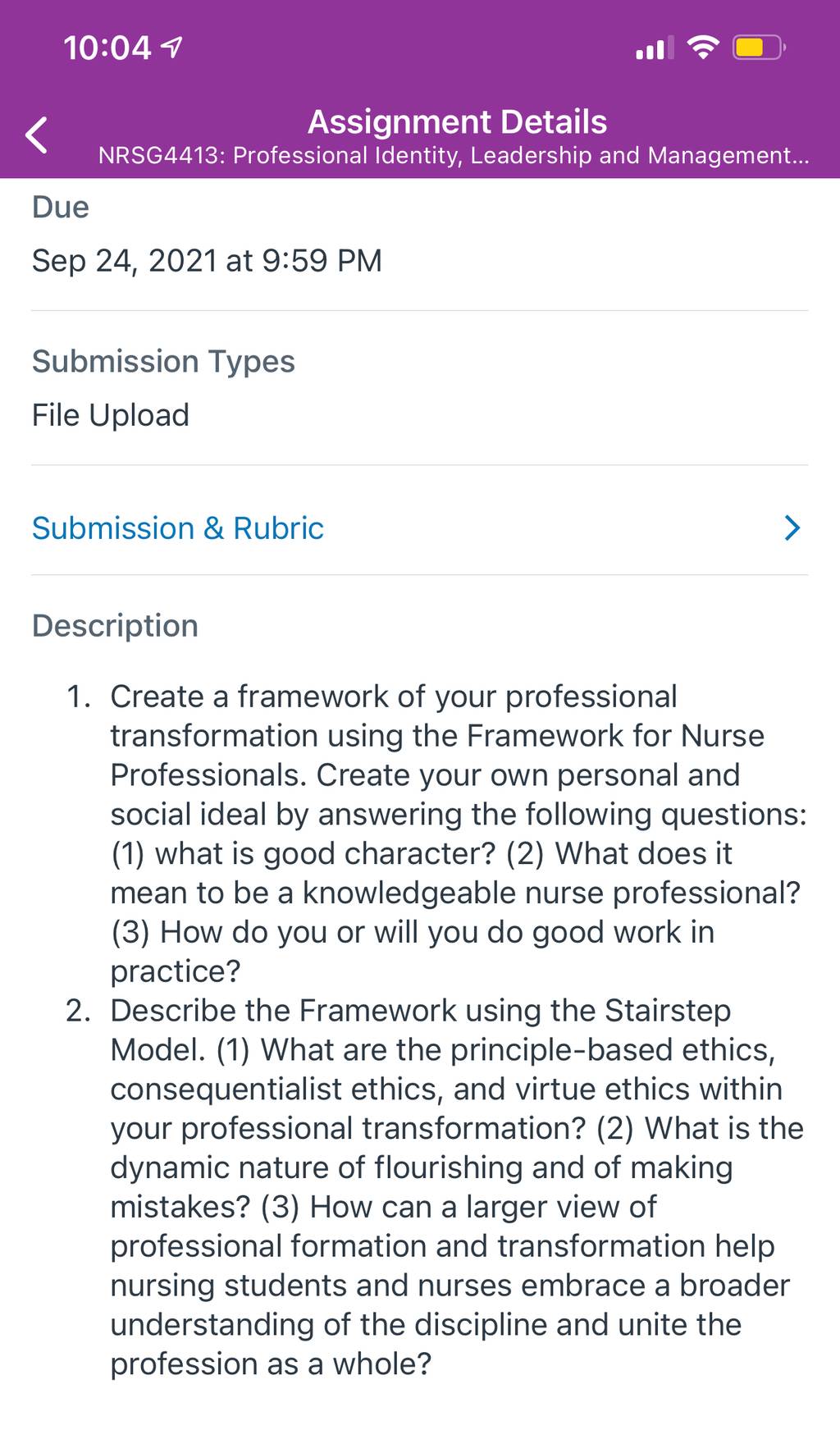Tap the text 'what is good character?'
This screenshot has height=1430, width=840.
click(x=326, y=854)
